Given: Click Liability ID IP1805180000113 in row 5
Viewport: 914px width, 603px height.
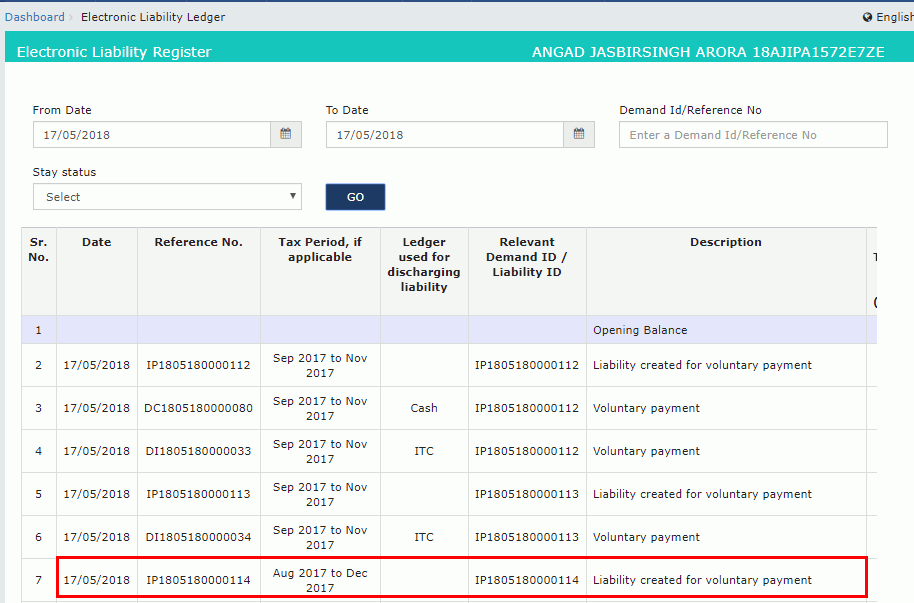Looking at the screenshot, I should 526,494.
